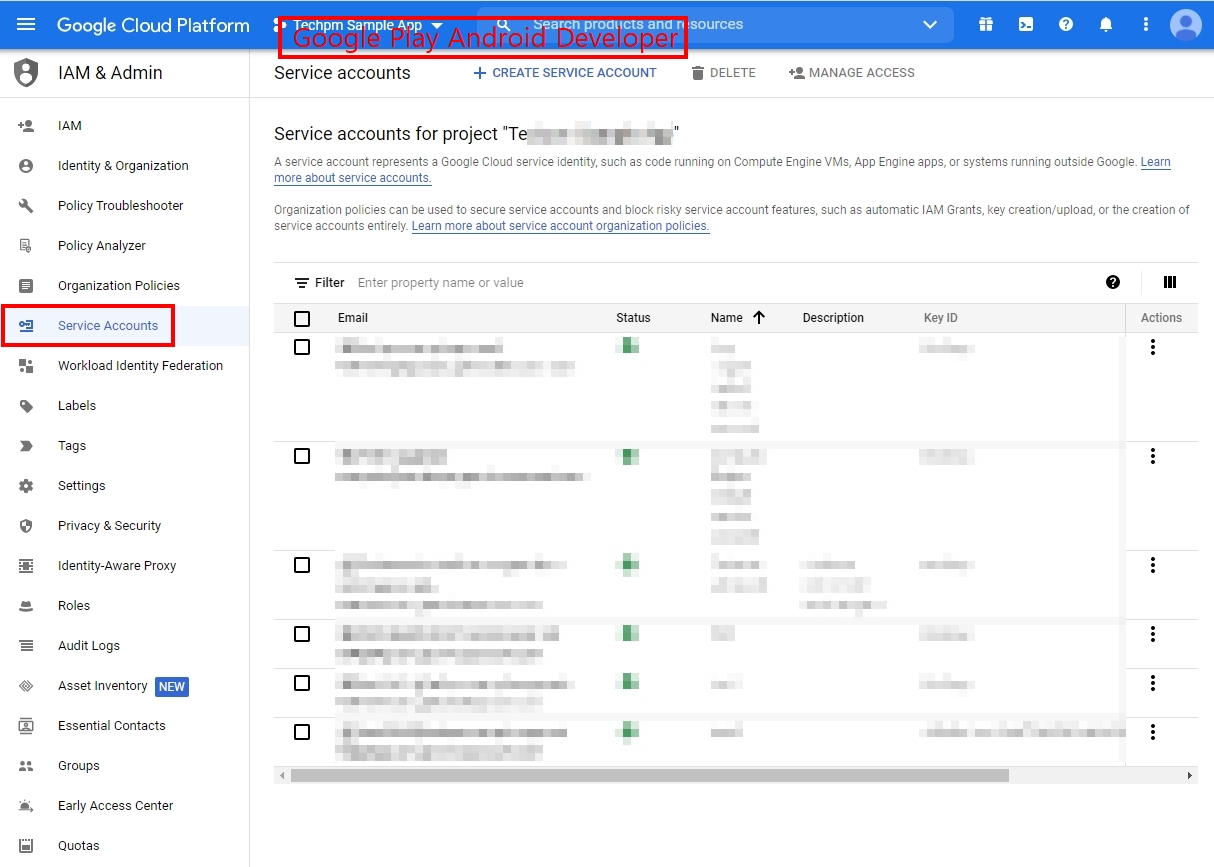Show notifications bell
Screen dimensions: 1214x867
pos(1106,24)
